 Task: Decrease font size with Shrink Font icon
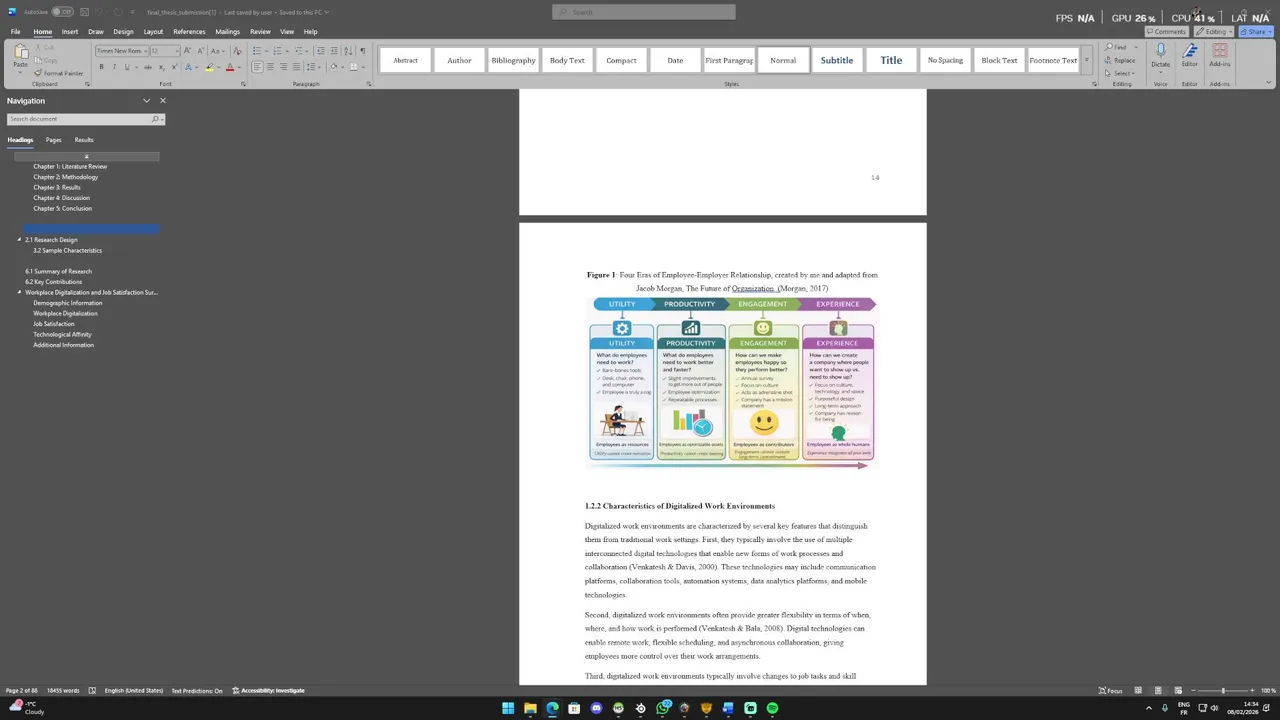[200, 51]
